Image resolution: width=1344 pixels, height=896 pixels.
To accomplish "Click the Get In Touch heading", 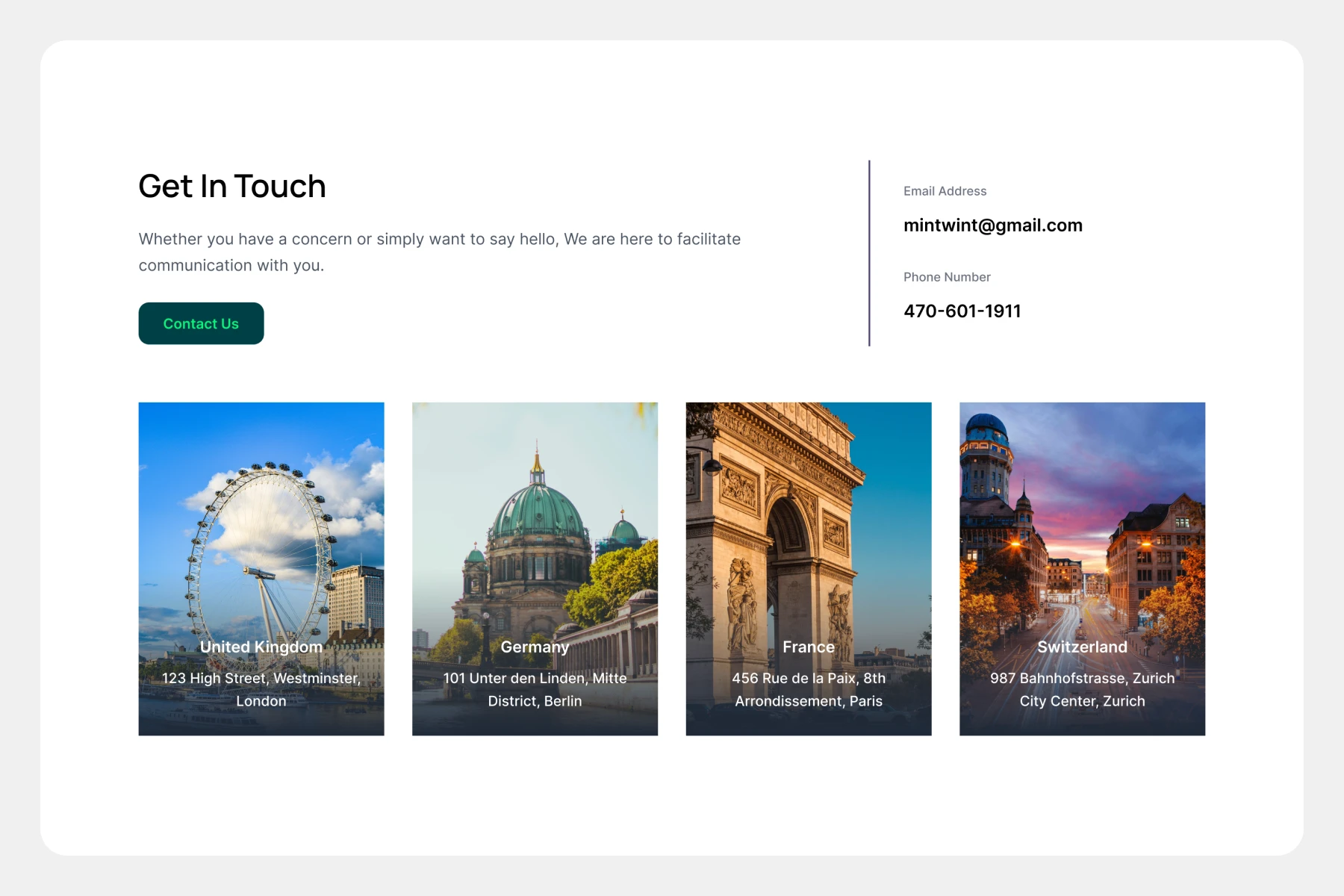I will click(232, 186).
